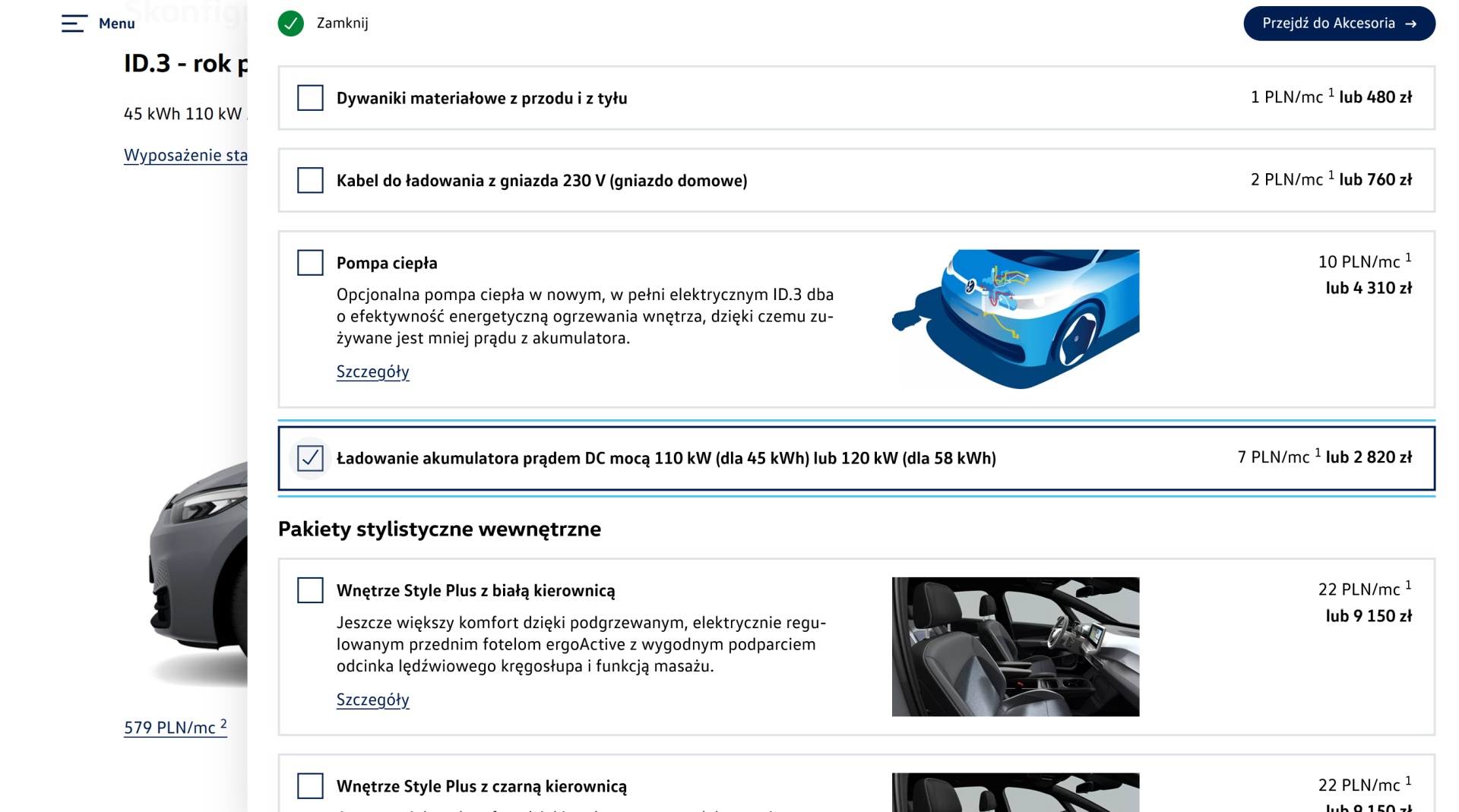Uncheck Ładowanie akumulatora prądem DC option
This screenshot has height=812, width=1459.
(310, 458)
